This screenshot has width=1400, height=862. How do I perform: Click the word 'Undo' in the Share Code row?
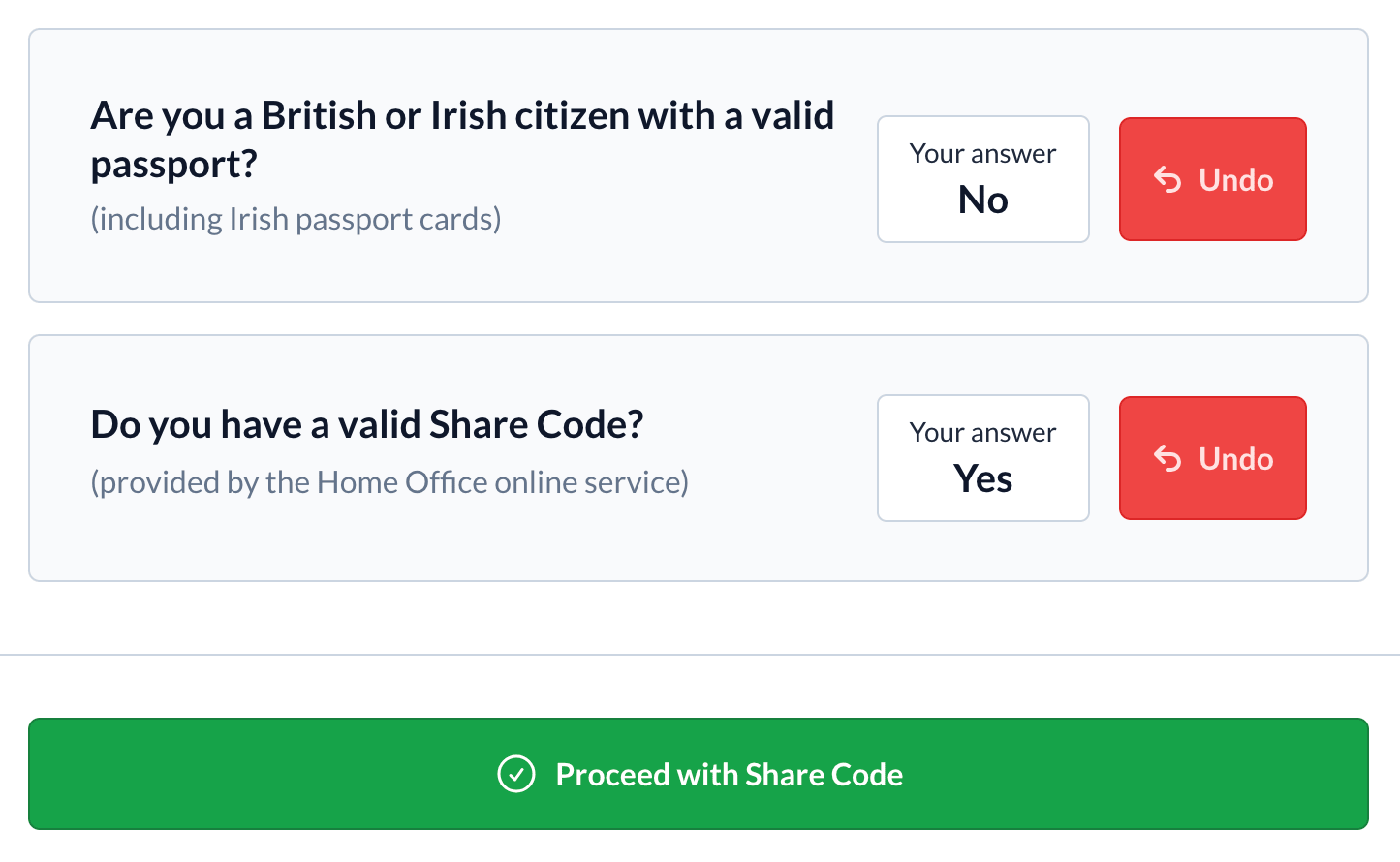(x=1236, y=459)
